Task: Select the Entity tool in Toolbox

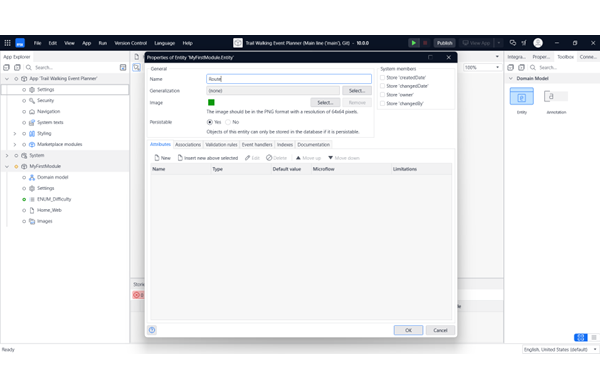Action: pos(522,96)
